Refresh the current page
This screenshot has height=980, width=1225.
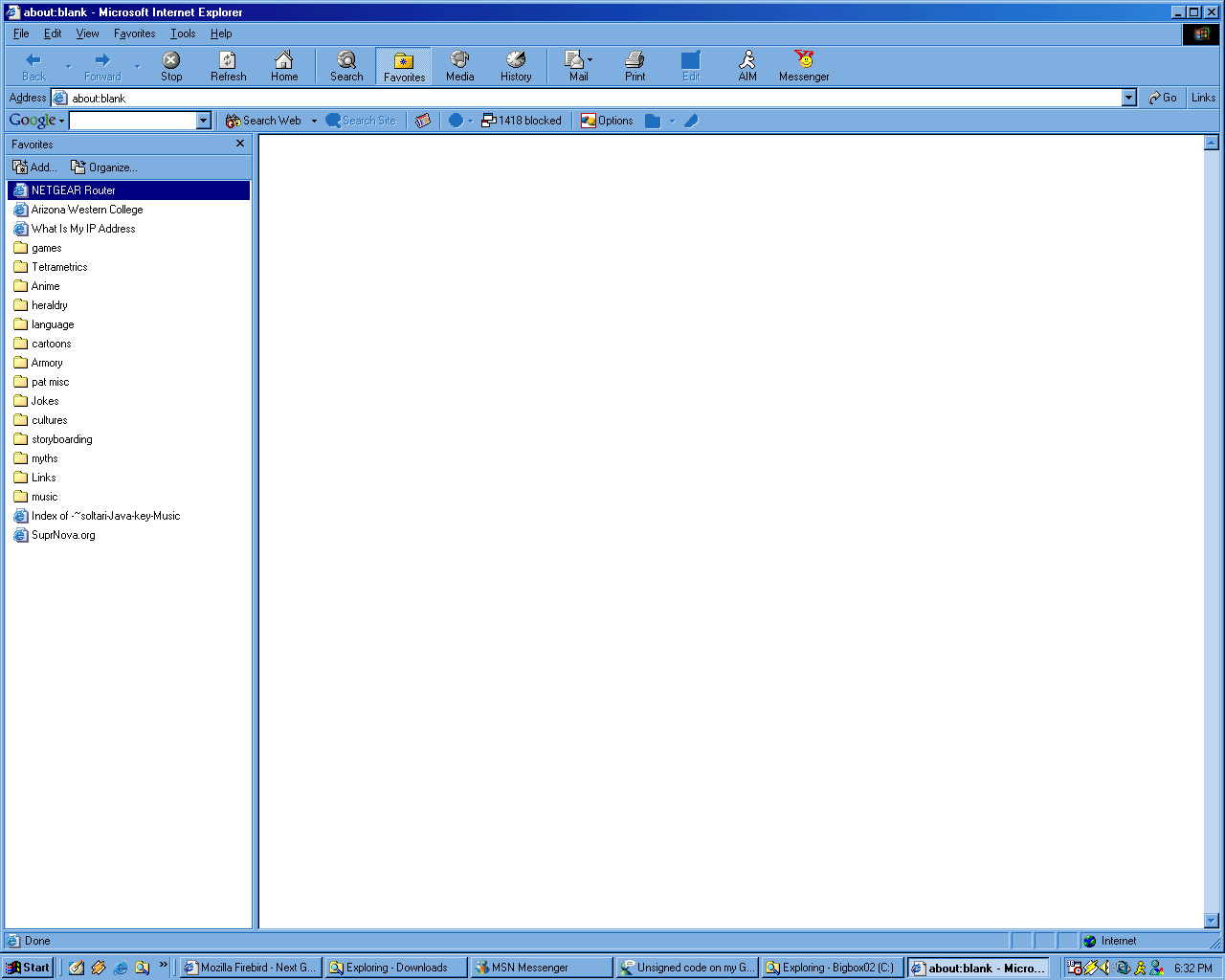[228, 66]
